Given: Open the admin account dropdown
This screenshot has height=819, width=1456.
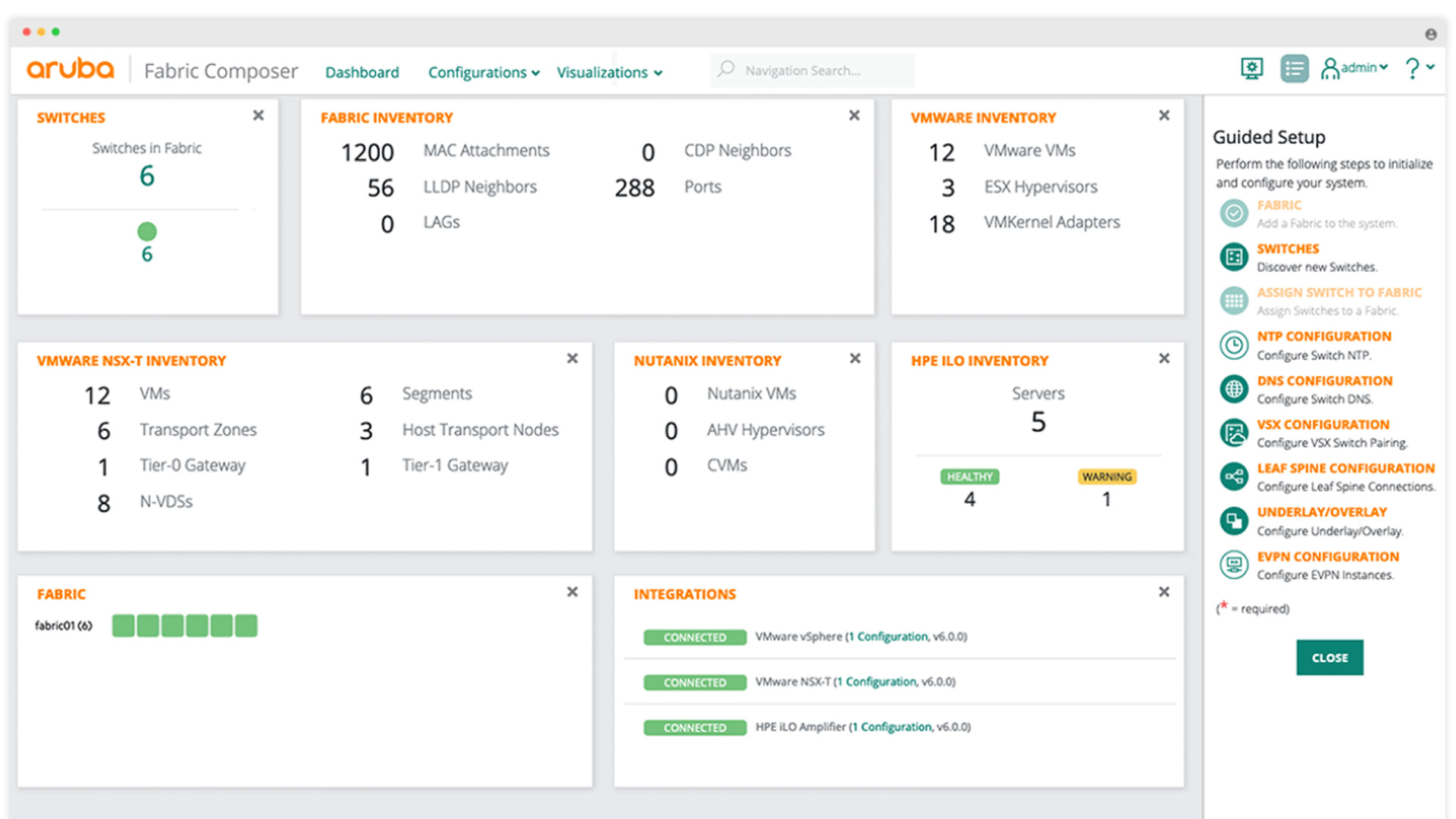Looking at the screenshot, I should (1356, 68).
